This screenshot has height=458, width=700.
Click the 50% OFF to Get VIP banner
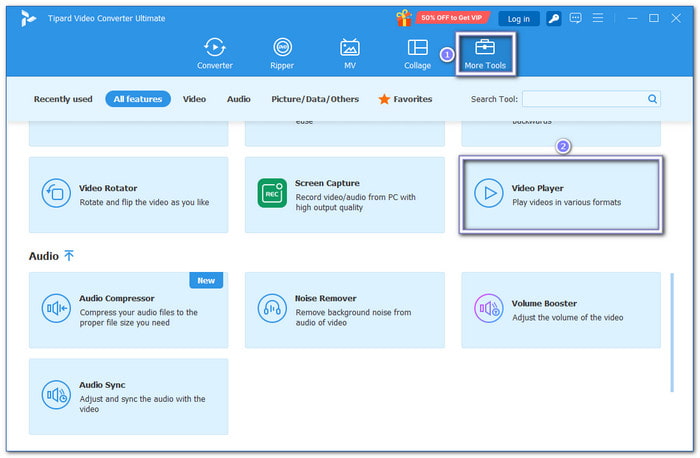452,18
